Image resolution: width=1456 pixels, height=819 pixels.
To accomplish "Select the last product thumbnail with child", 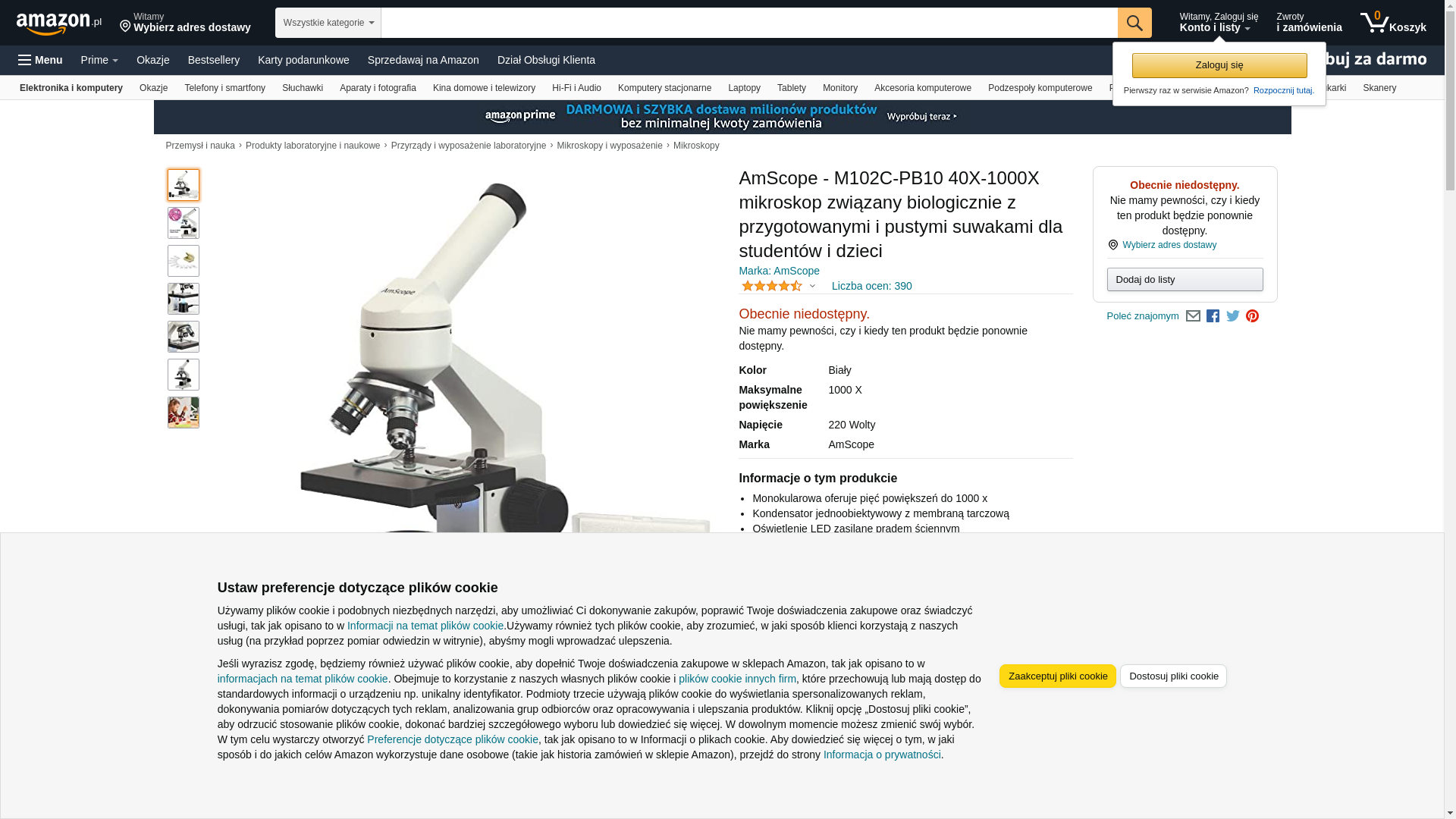I will click(183, 413).
